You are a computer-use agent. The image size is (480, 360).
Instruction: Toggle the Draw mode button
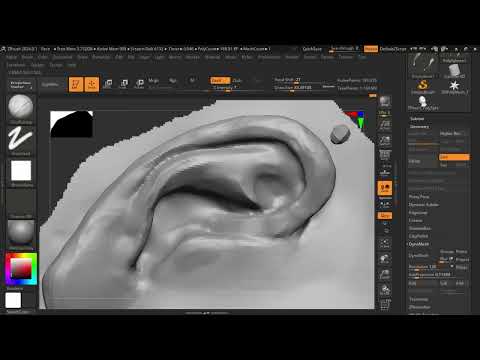pyautogui.click(x=92, y=84)
